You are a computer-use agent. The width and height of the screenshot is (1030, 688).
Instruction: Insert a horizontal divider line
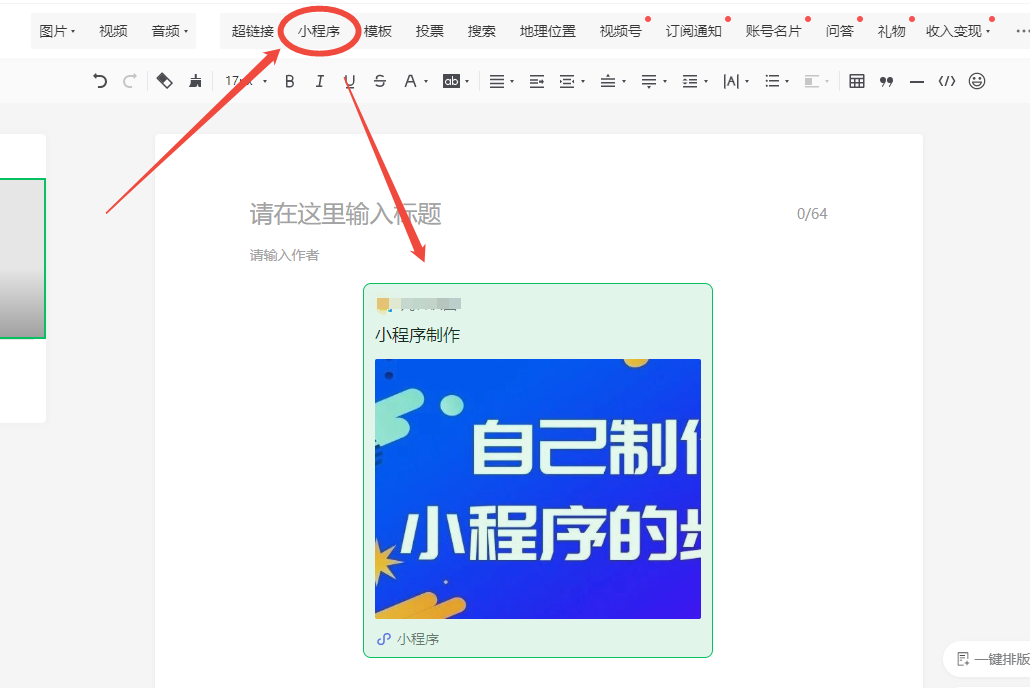point(917,81)
